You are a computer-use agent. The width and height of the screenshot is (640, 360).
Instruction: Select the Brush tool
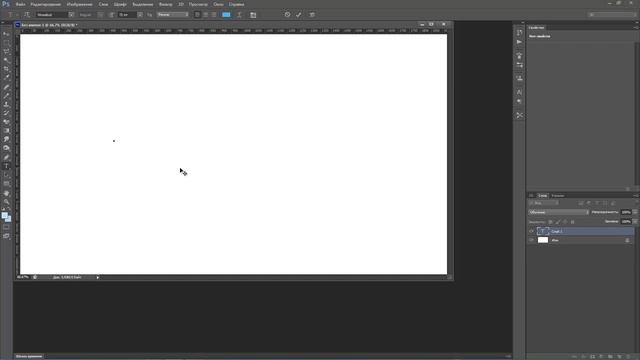coord(6,96)
